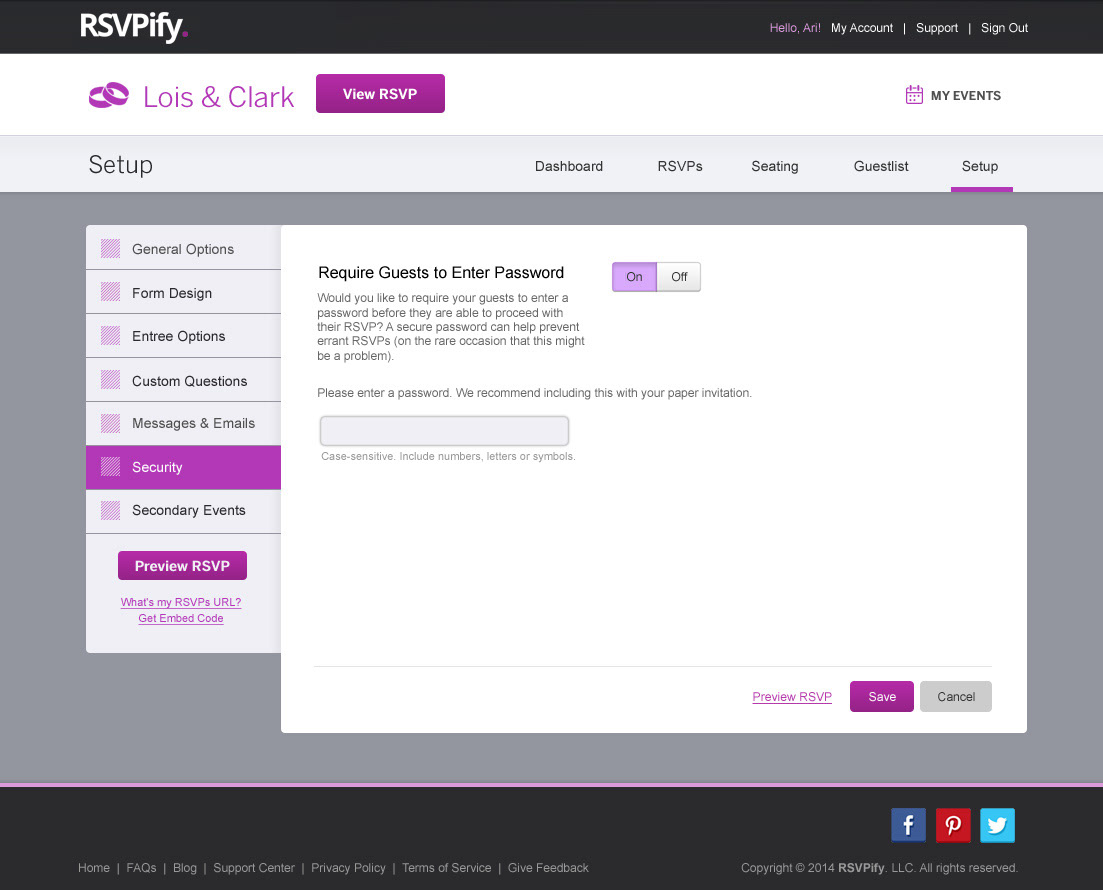
Task: Open Facebook page via footer icon
Action: [908, 825]
